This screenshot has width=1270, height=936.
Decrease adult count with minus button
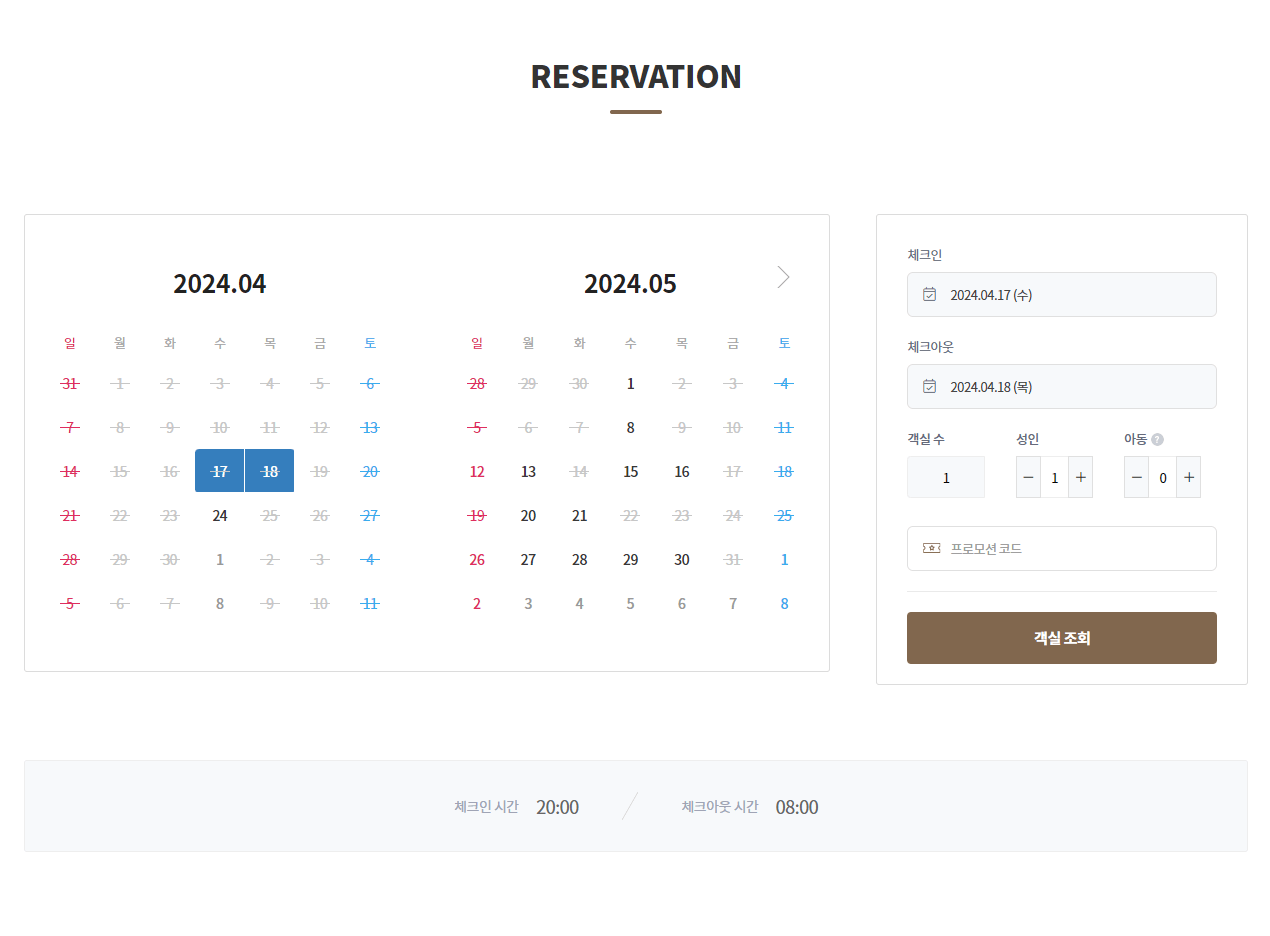(1028, 477)
